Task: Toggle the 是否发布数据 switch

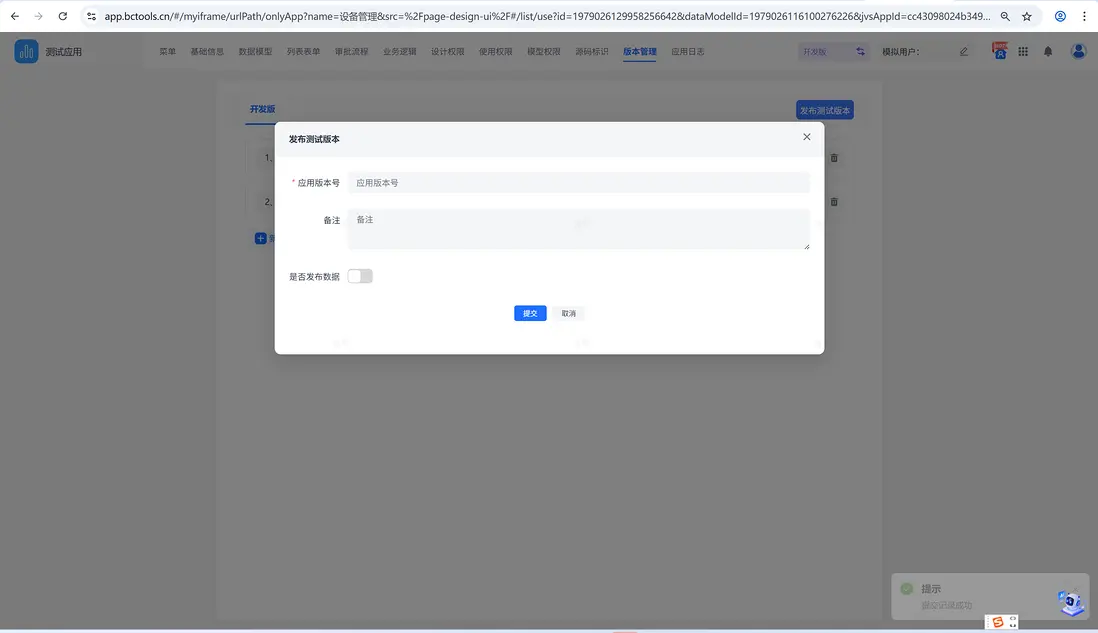Action: [x=360, y=276]
